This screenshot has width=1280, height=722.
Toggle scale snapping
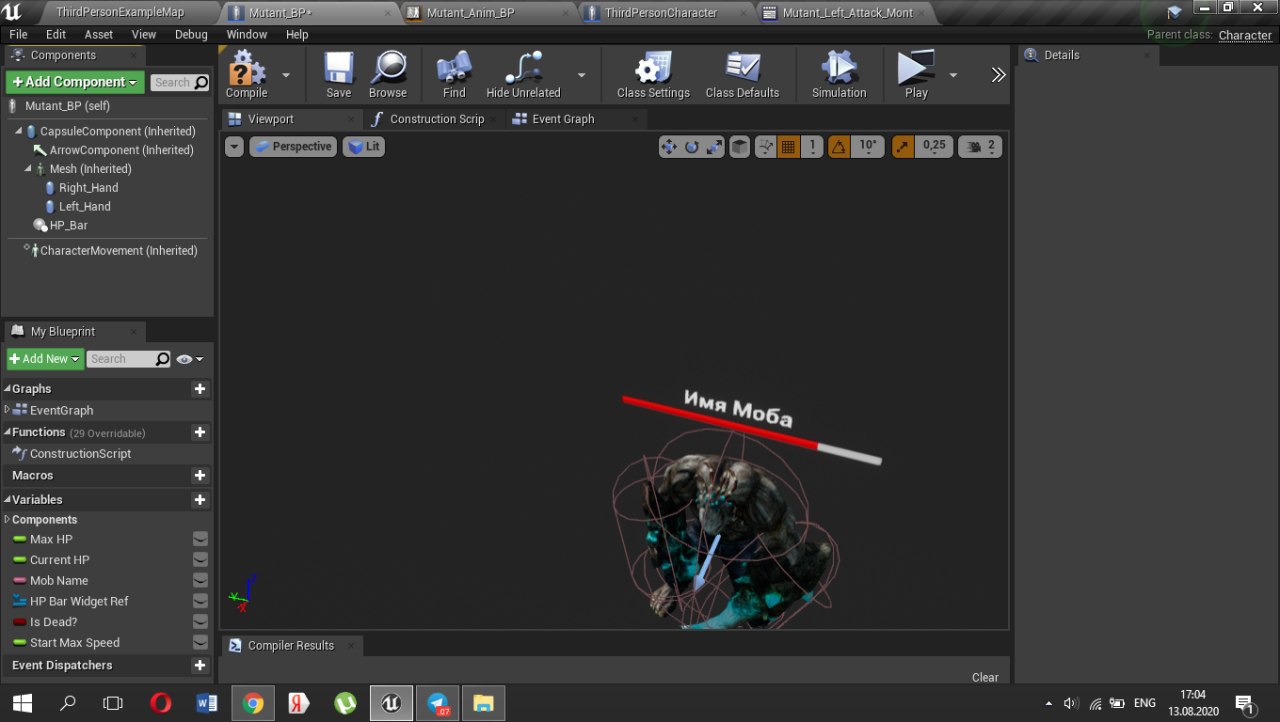[x=902, y=147]
